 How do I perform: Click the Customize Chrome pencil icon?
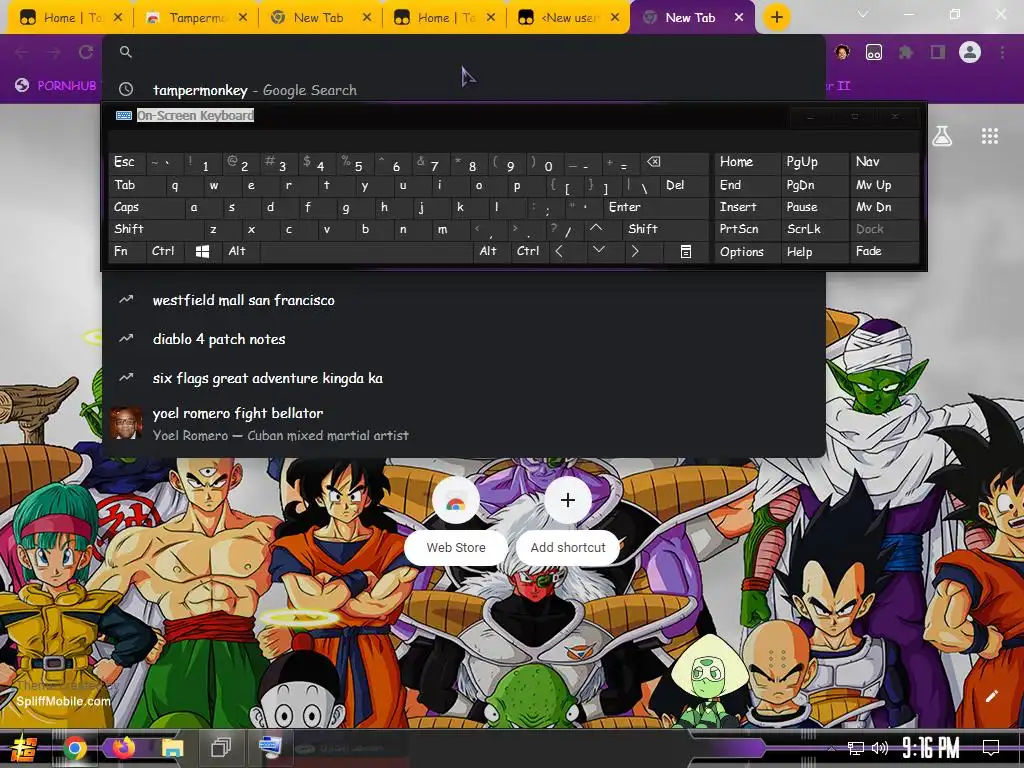point(991,696)
